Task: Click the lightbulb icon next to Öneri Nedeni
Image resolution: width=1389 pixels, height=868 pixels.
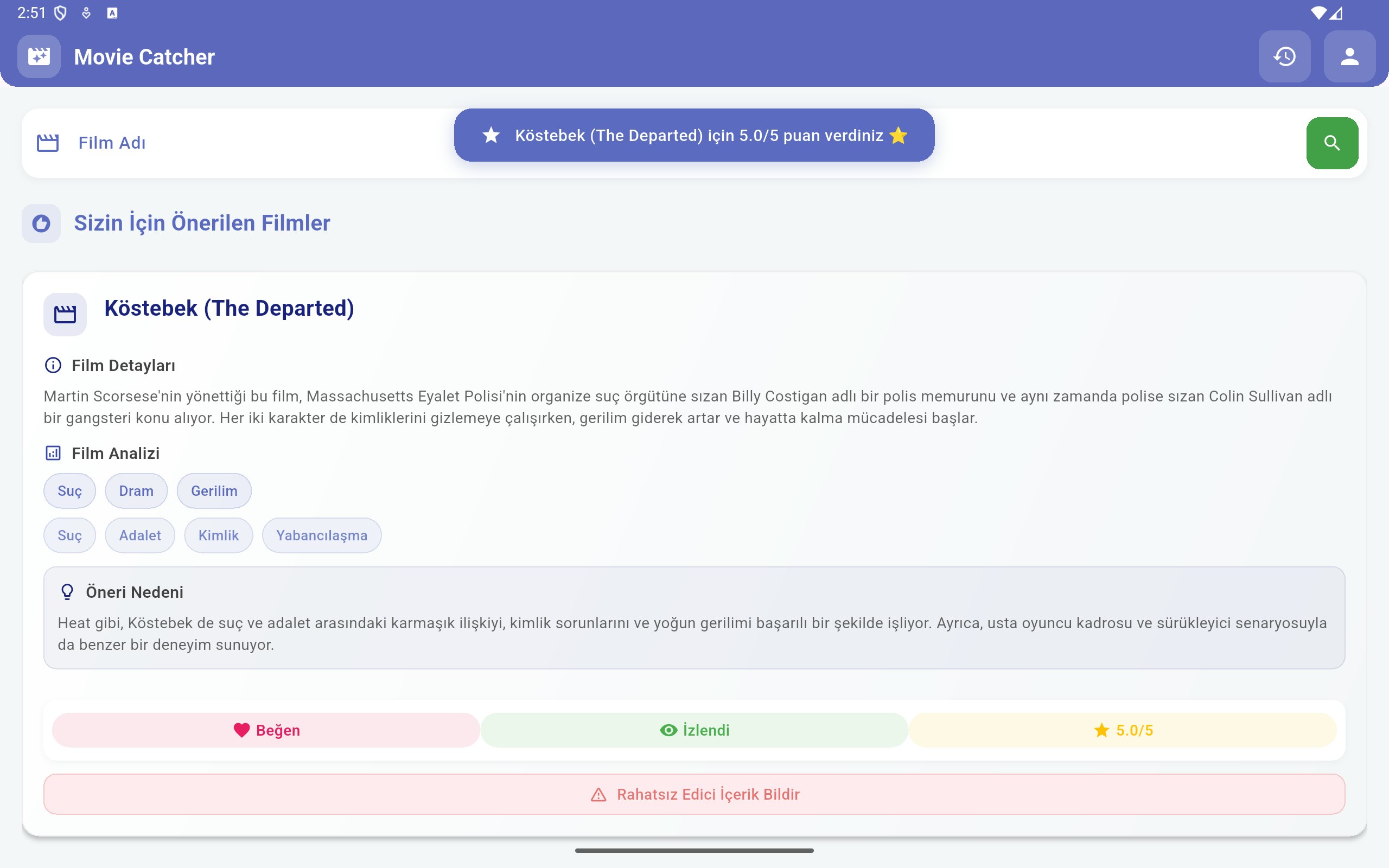Action: tap(67, 592)
